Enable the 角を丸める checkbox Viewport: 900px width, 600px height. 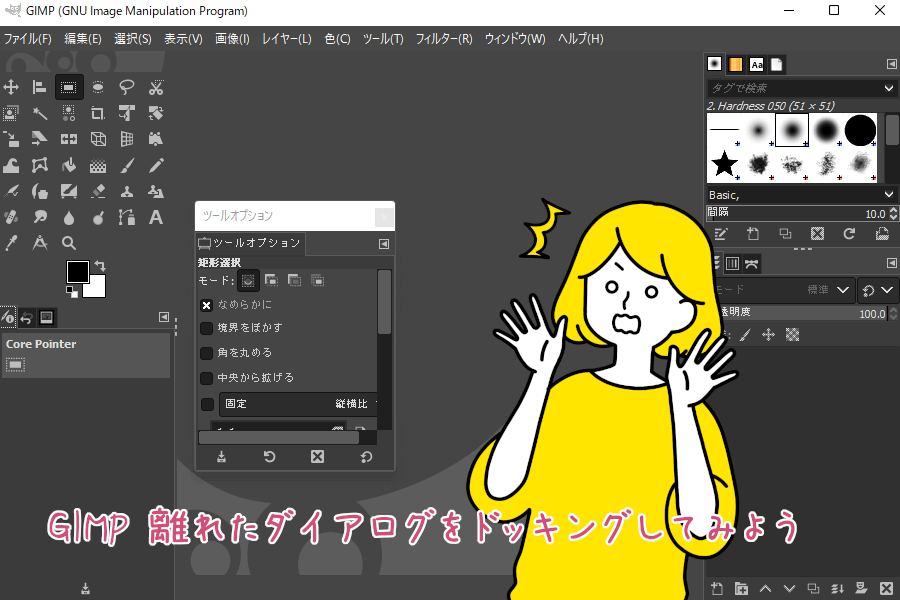tap(207, 353)
